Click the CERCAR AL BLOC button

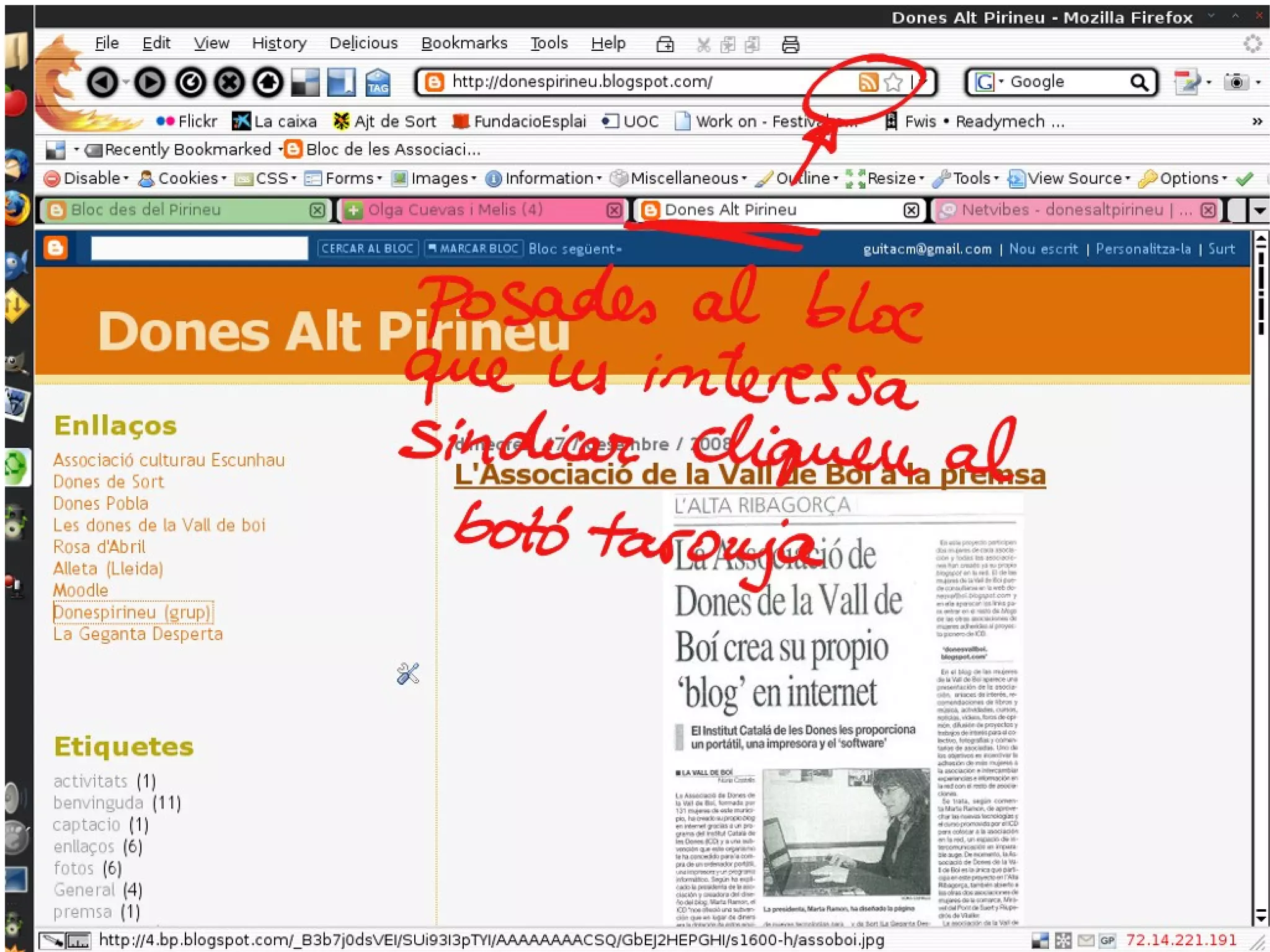pyautogui.click(x=367, y=249)
